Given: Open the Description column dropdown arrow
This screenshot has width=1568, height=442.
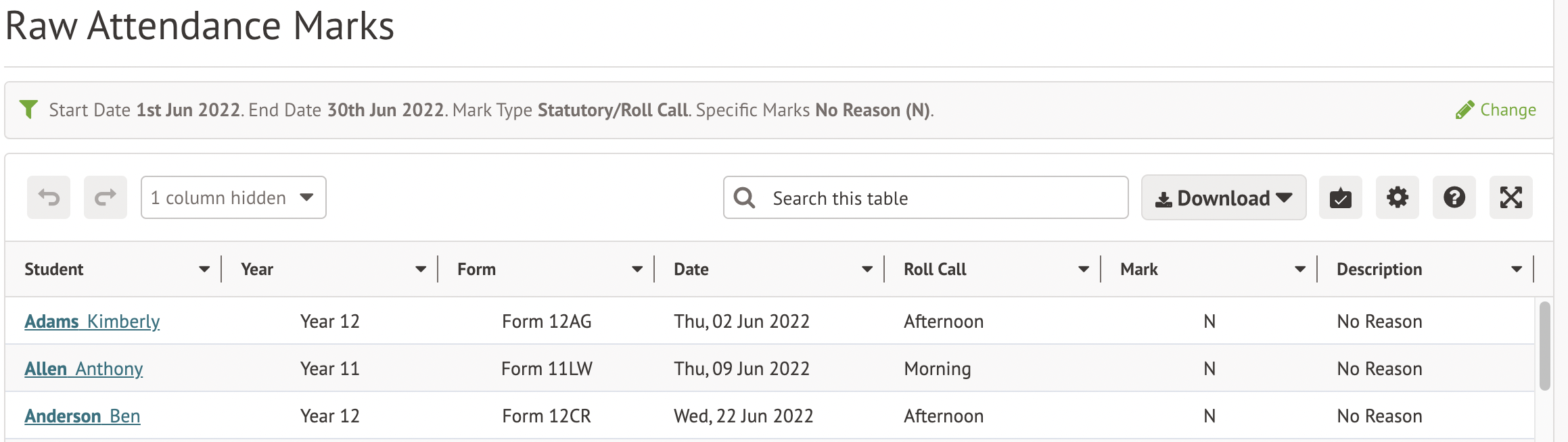Looking at the screenshot, I should 1516,269.
